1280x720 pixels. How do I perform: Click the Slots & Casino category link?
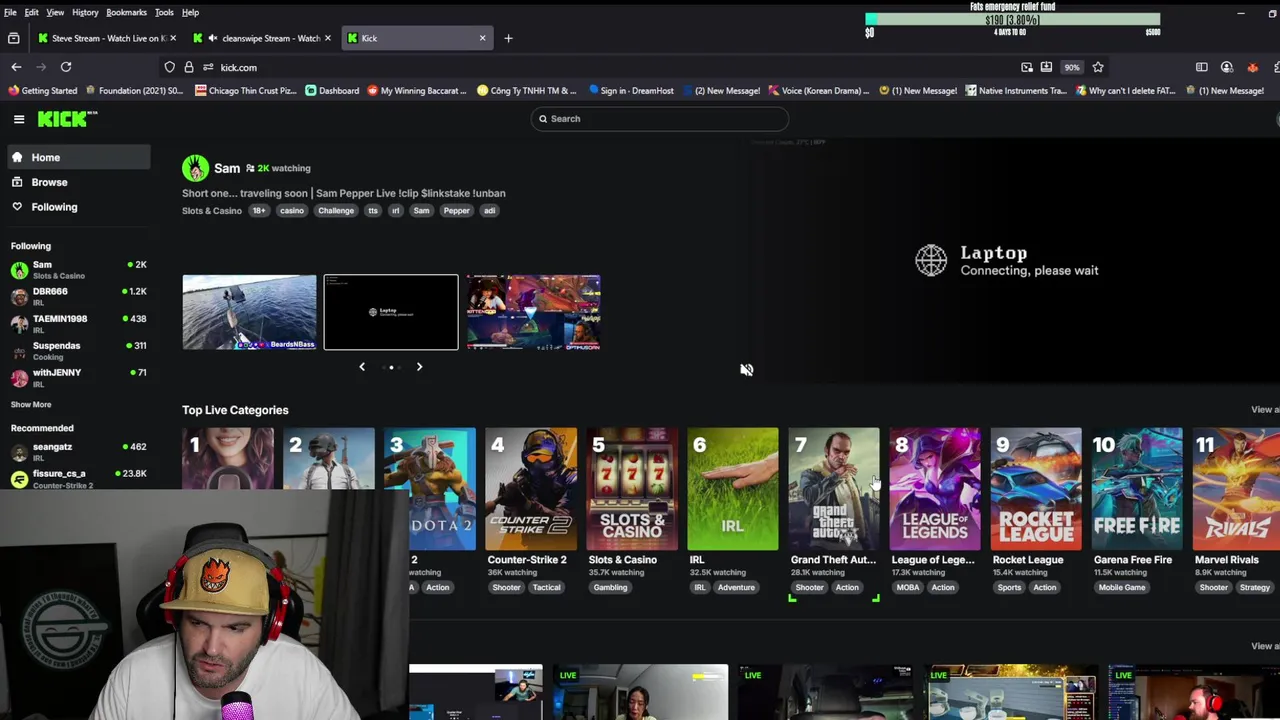tap(212, 211)
